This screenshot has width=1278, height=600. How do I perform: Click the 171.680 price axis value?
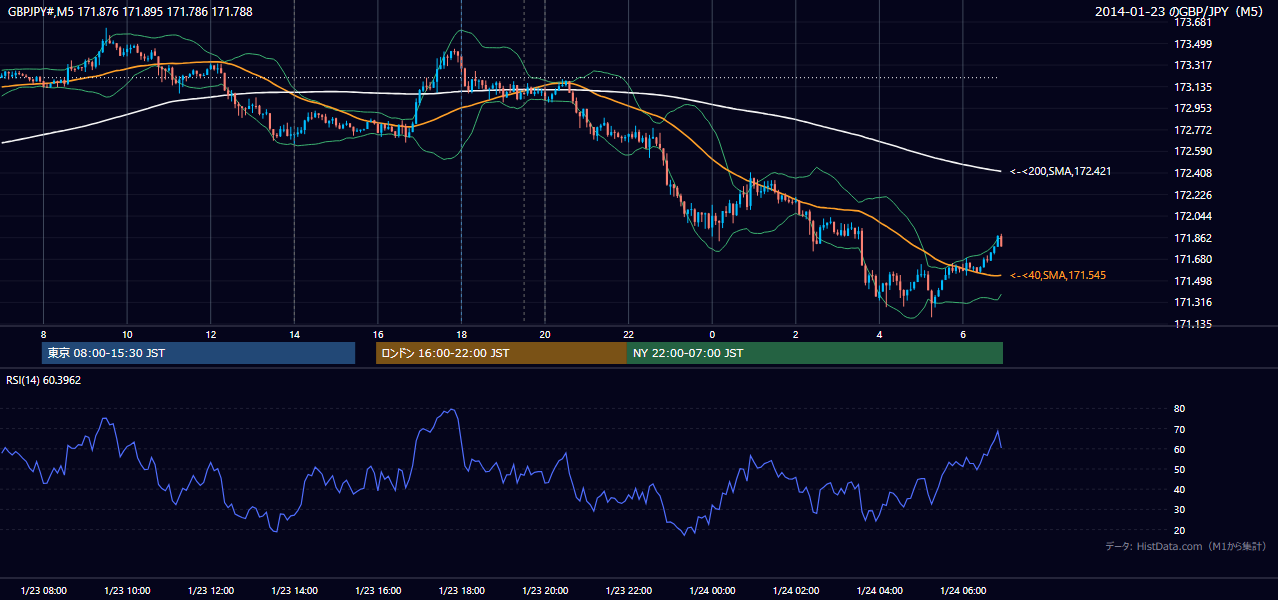1193,259
